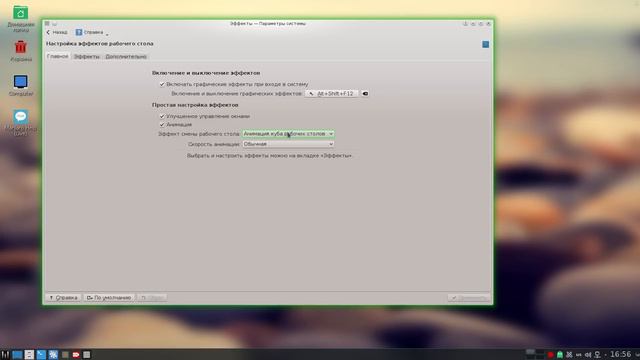Switch to the Главное tab
Screen dimensions: 640x360
pos(57,56)
